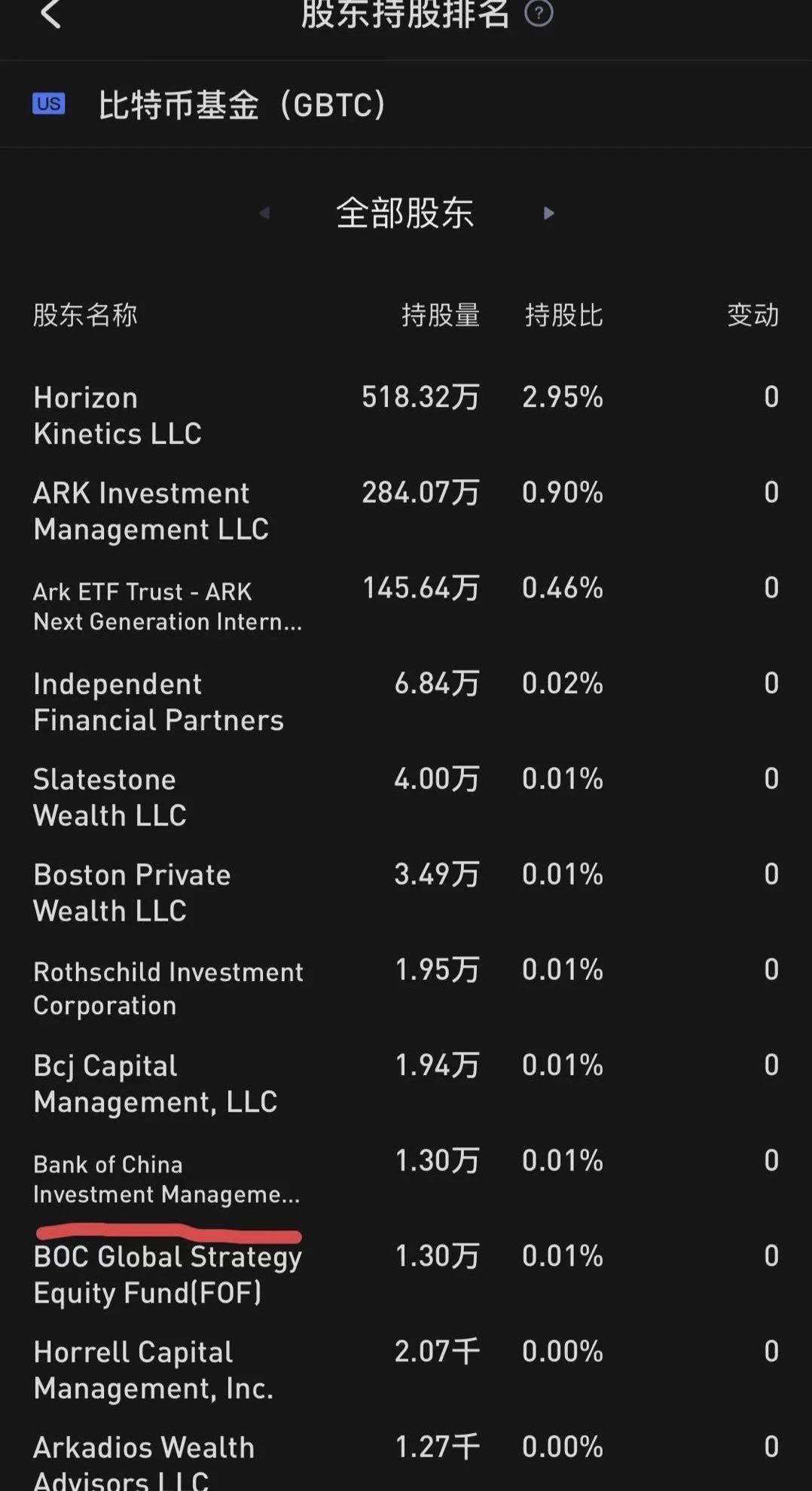This screenshot has width=812, height=1491.
Task: Switch to next shareholder category arrow
Action: click(549, 213)
